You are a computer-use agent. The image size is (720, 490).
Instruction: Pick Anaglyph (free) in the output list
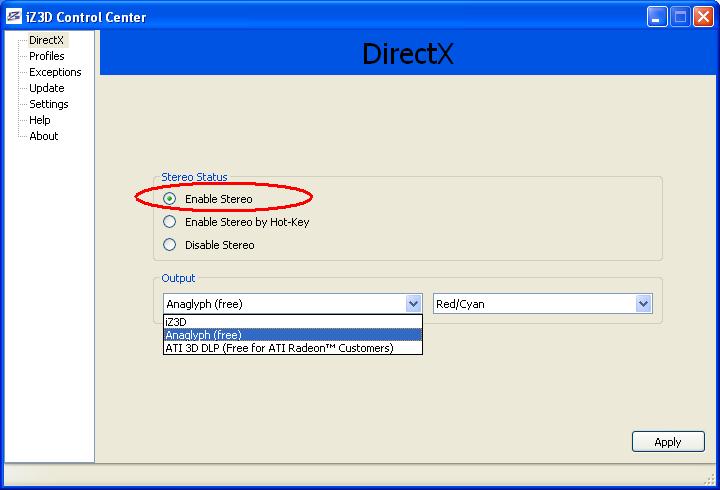click(292, 335)
